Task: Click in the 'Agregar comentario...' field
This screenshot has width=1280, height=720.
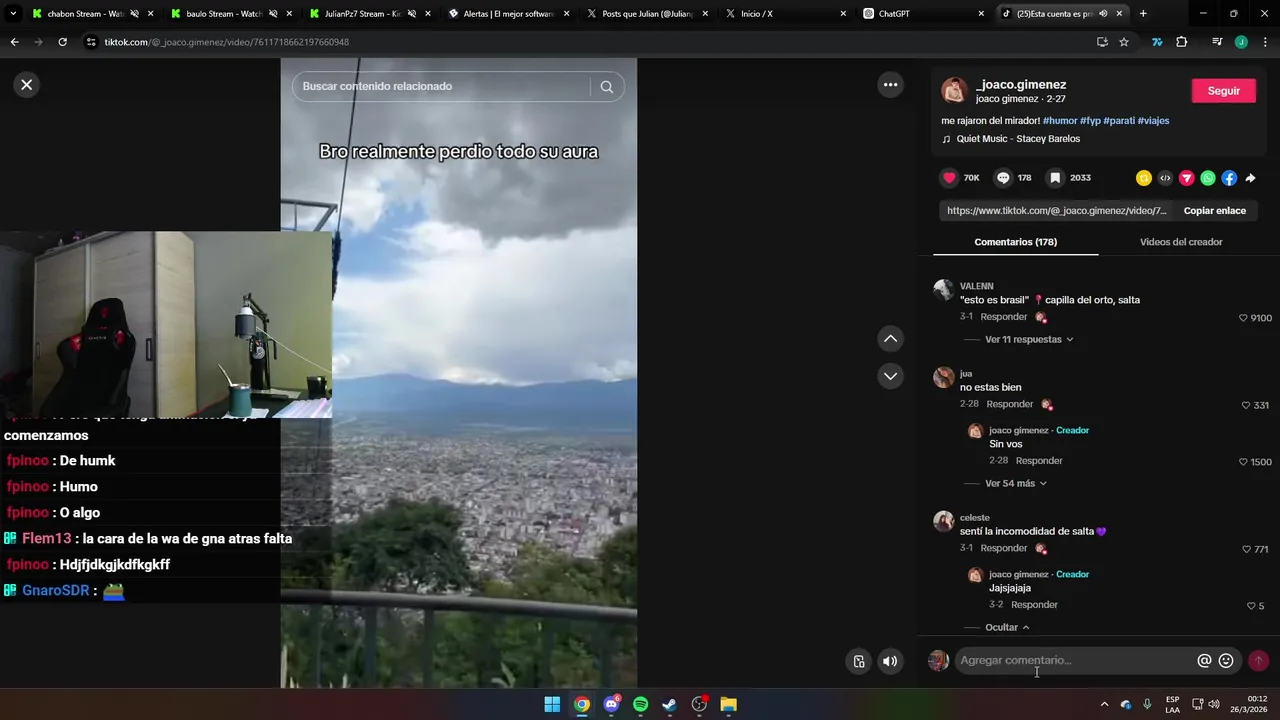Action: click(x=1075, y=661)
